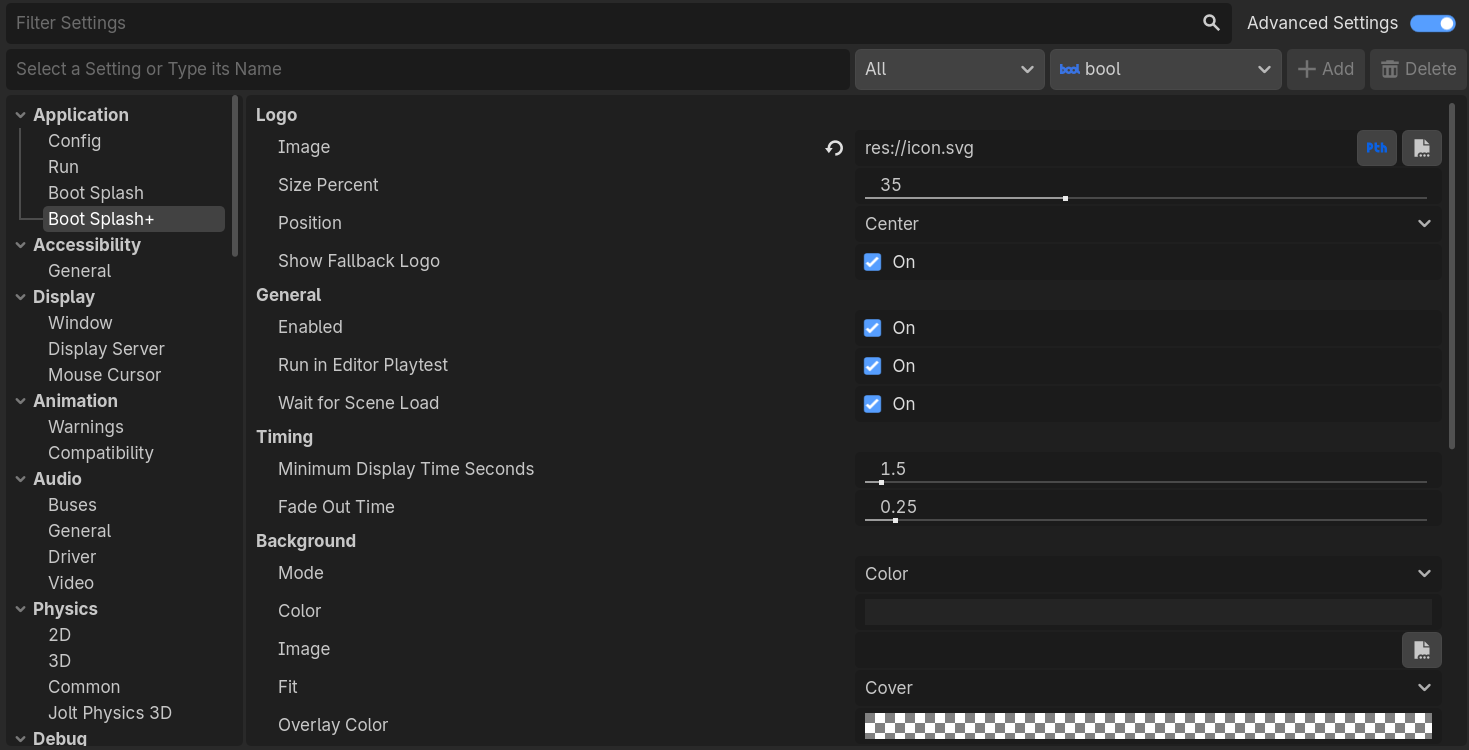Open file browser for Background Image
Screen dimensions: 1469x750
(x=1422, y=650)
